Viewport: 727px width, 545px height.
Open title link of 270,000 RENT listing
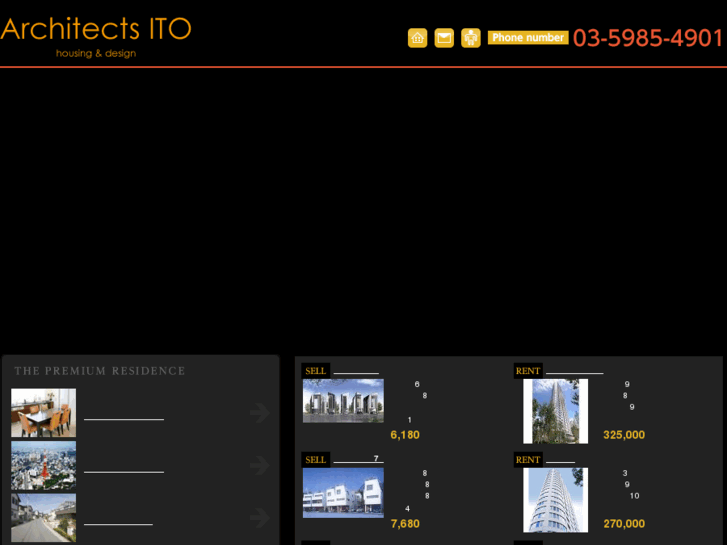coord(560,459)
